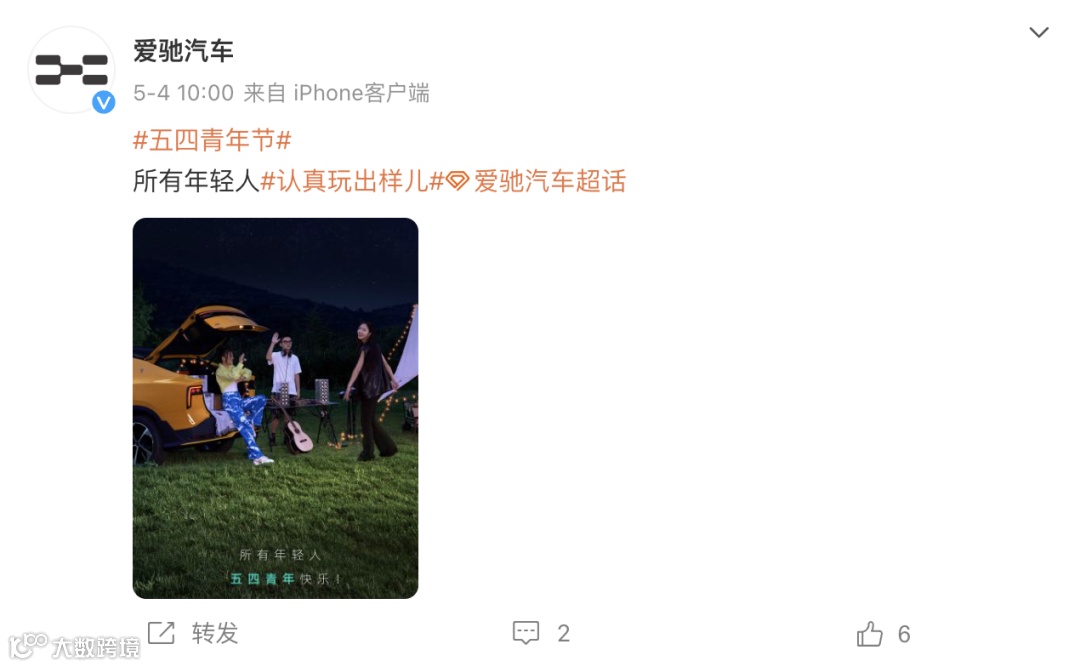This screenshot has height=667, width=1080.
Task: Click the comment count 2
Action: (563, 633)
